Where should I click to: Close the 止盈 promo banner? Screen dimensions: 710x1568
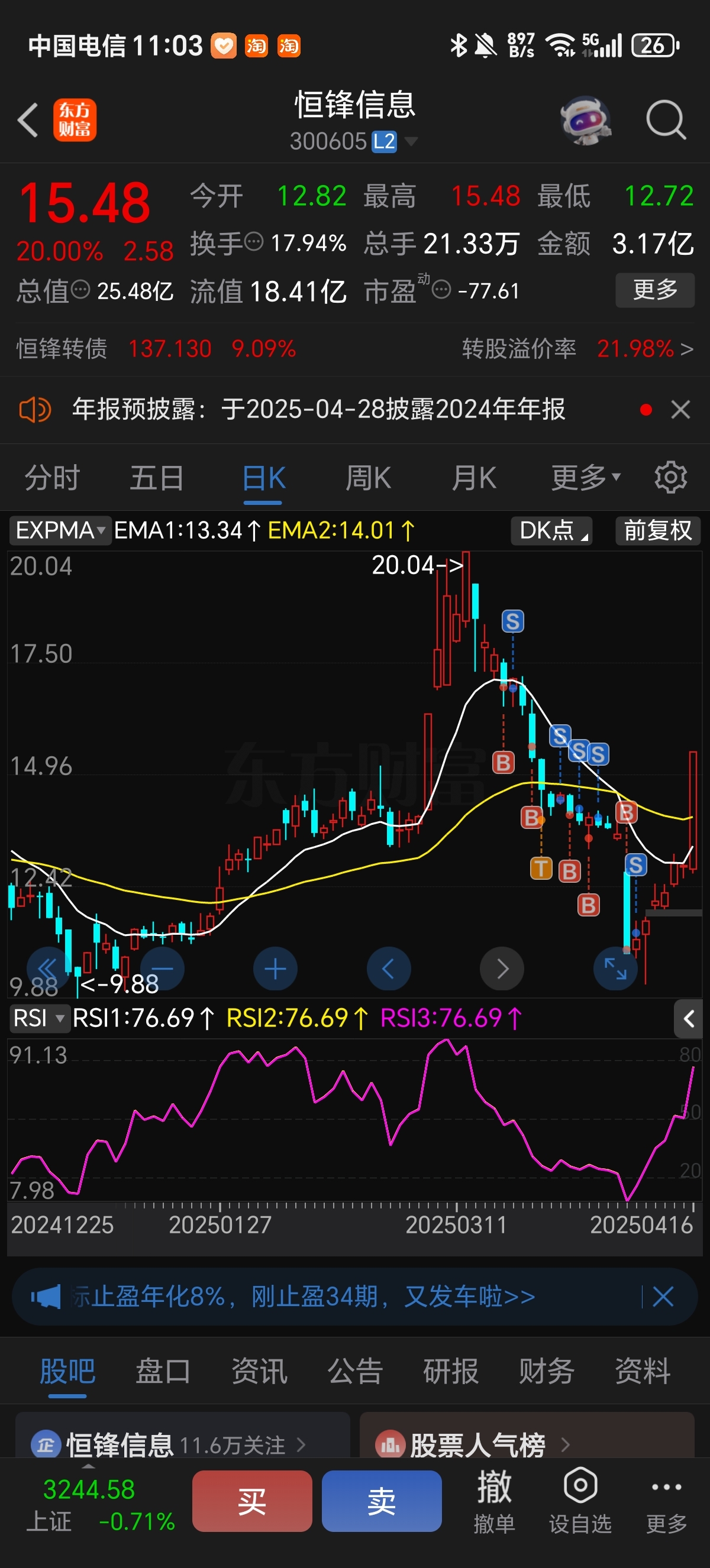[663, 1297]
